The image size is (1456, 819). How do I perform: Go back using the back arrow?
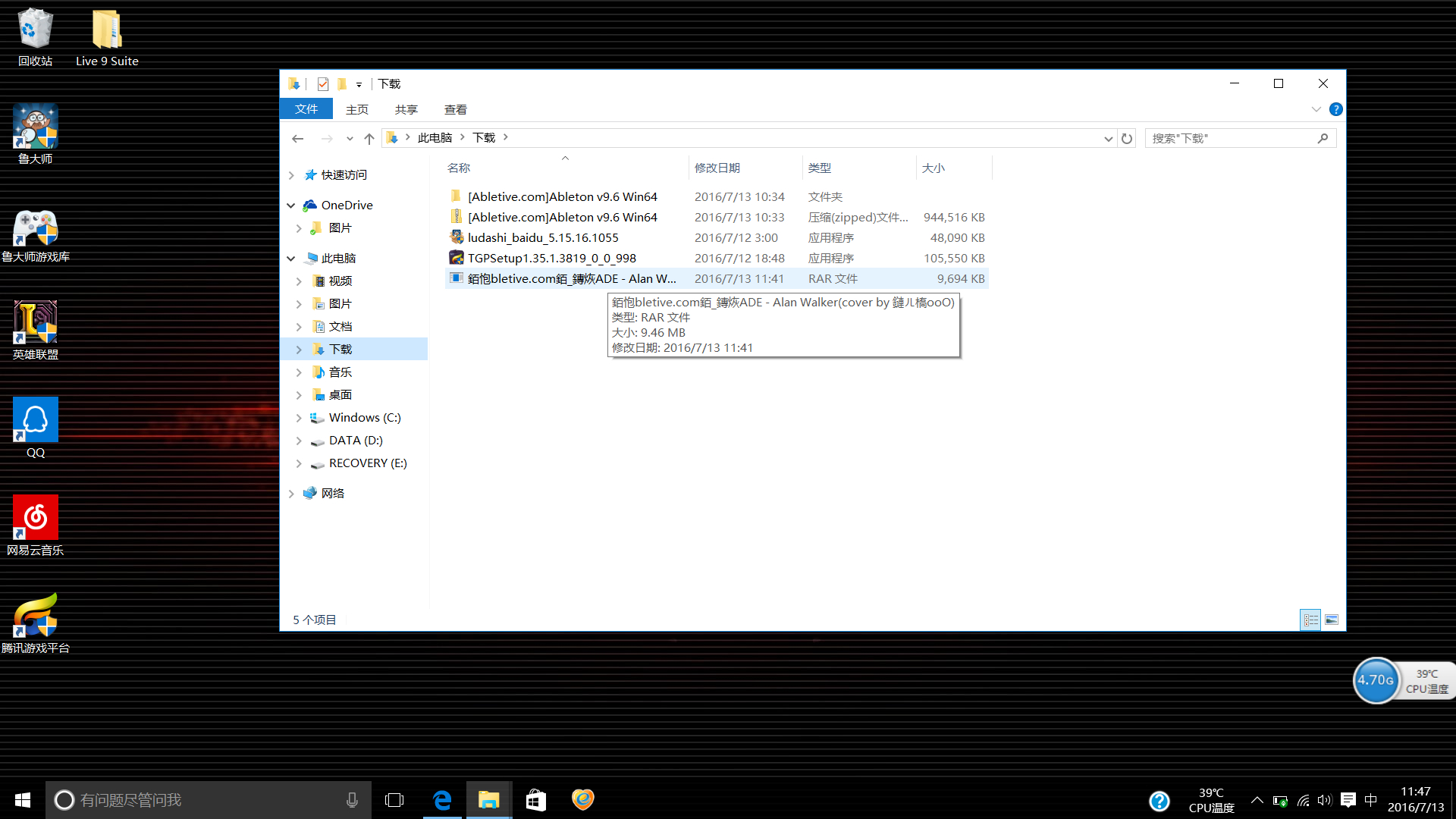coord(297,138)
